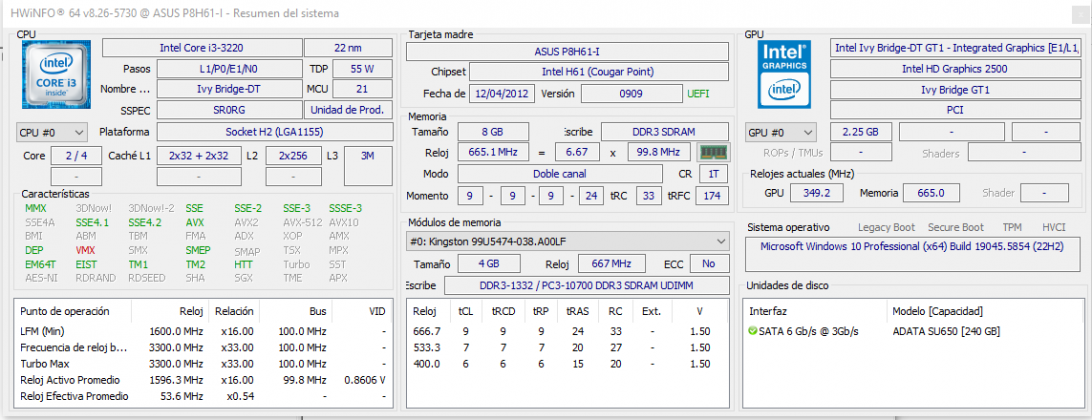Viewport: 1092px width, 420px height.
Task: Click the MCU value 21
Action: coord(362,89)
